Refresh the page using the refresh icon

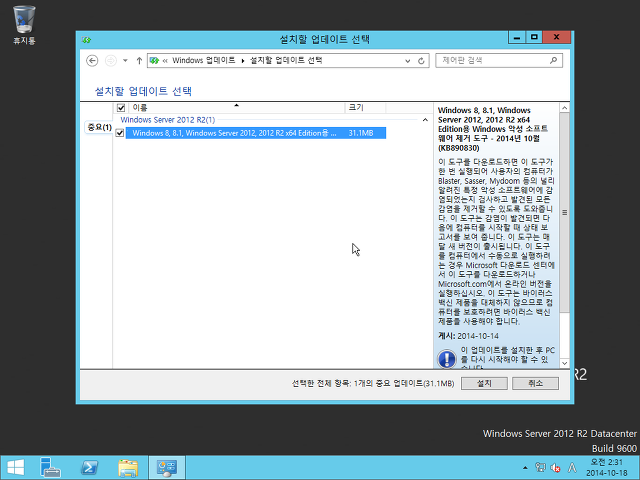tap(421, 61)
